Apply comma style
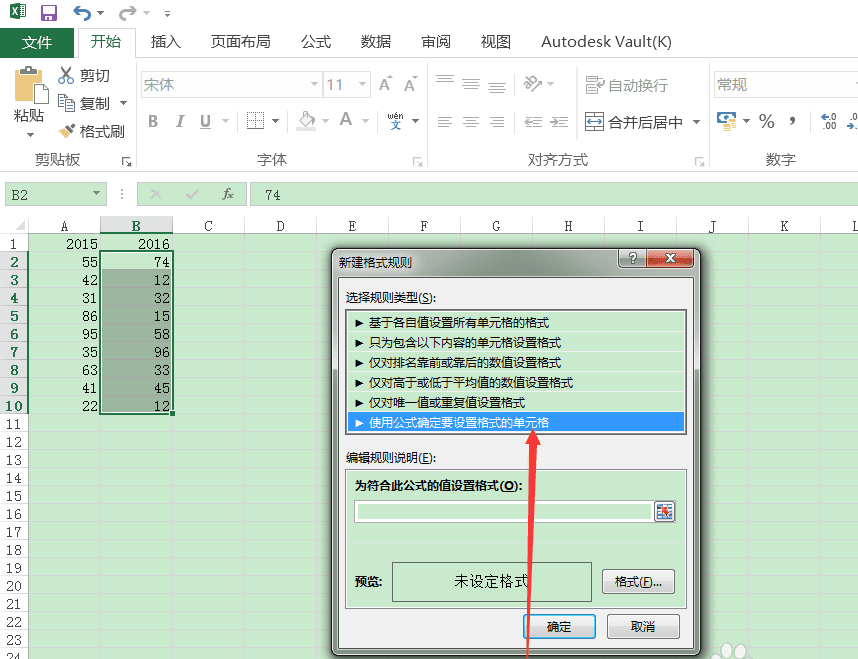This screenshot has width=858, height=659. tap(792, 121)
